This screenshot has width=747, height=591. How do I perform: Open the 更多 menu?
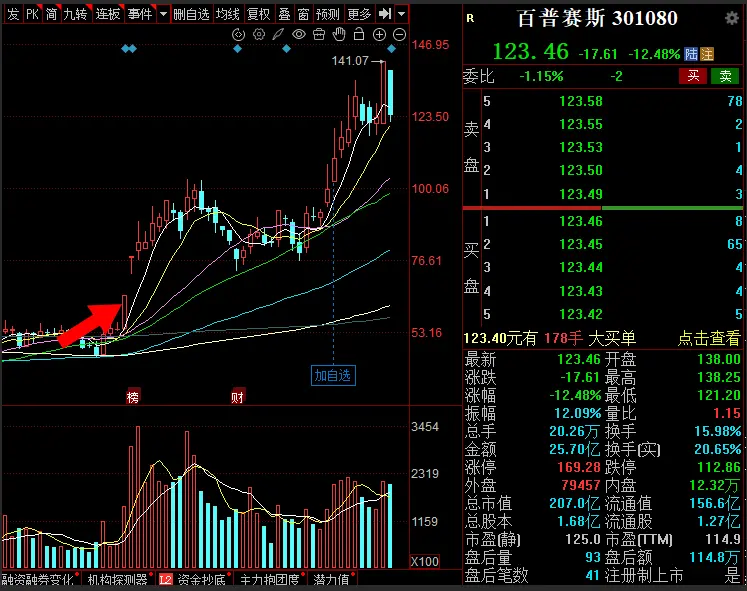click(359, 14)
